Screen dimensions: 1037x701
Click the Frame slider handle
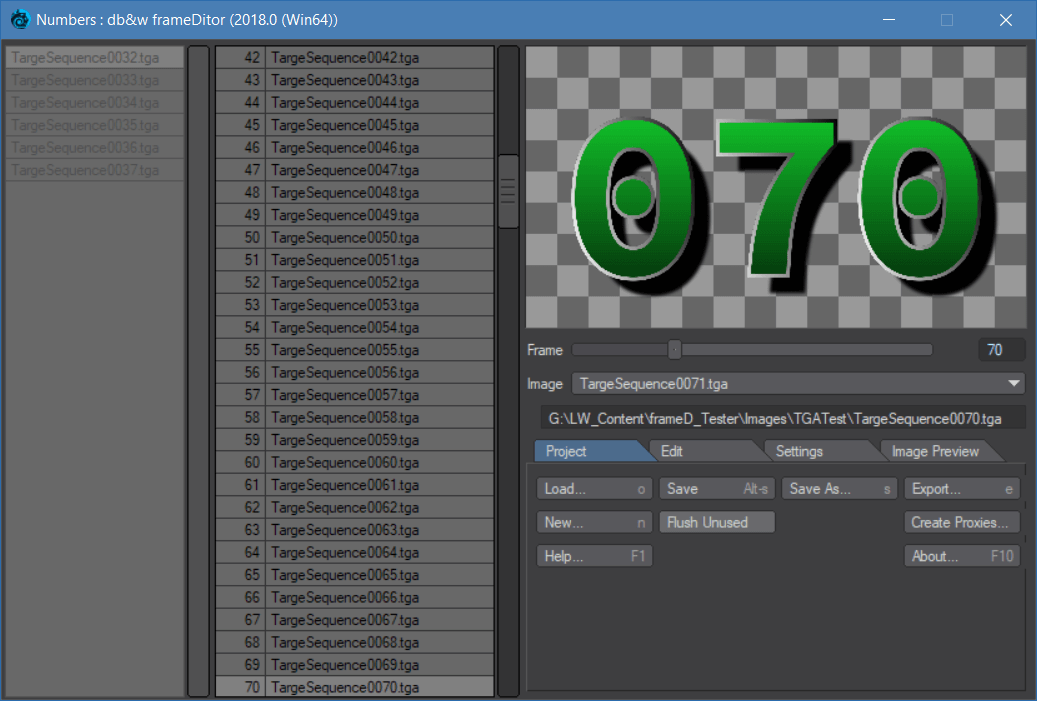pyautogui.click(x=674, y=350)
